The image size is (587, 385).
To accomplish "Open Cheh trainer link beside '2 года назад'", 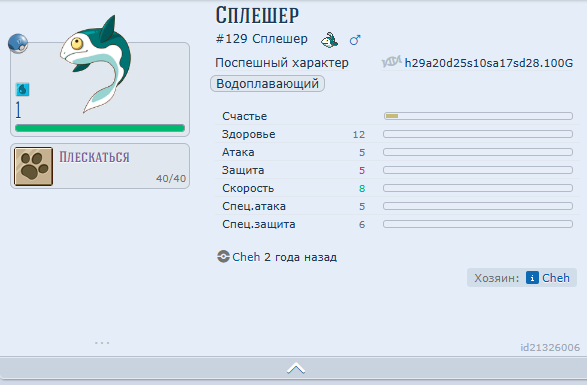I will [x=246, y=257].
